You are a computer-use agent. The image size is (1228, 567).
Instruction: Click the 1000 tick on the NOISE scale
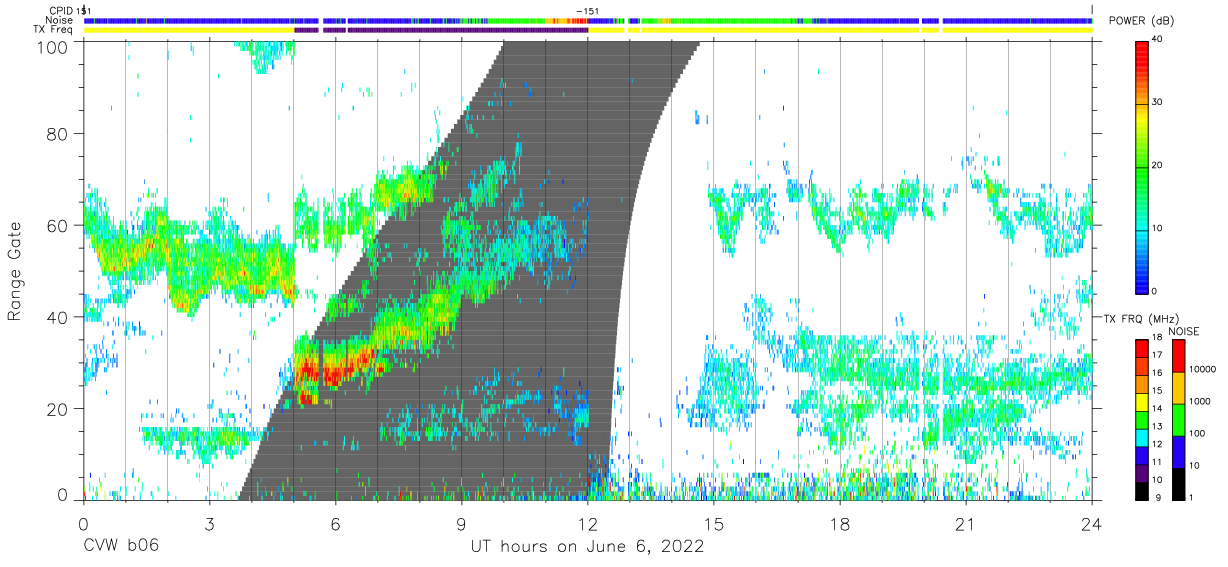(1199, 401)
